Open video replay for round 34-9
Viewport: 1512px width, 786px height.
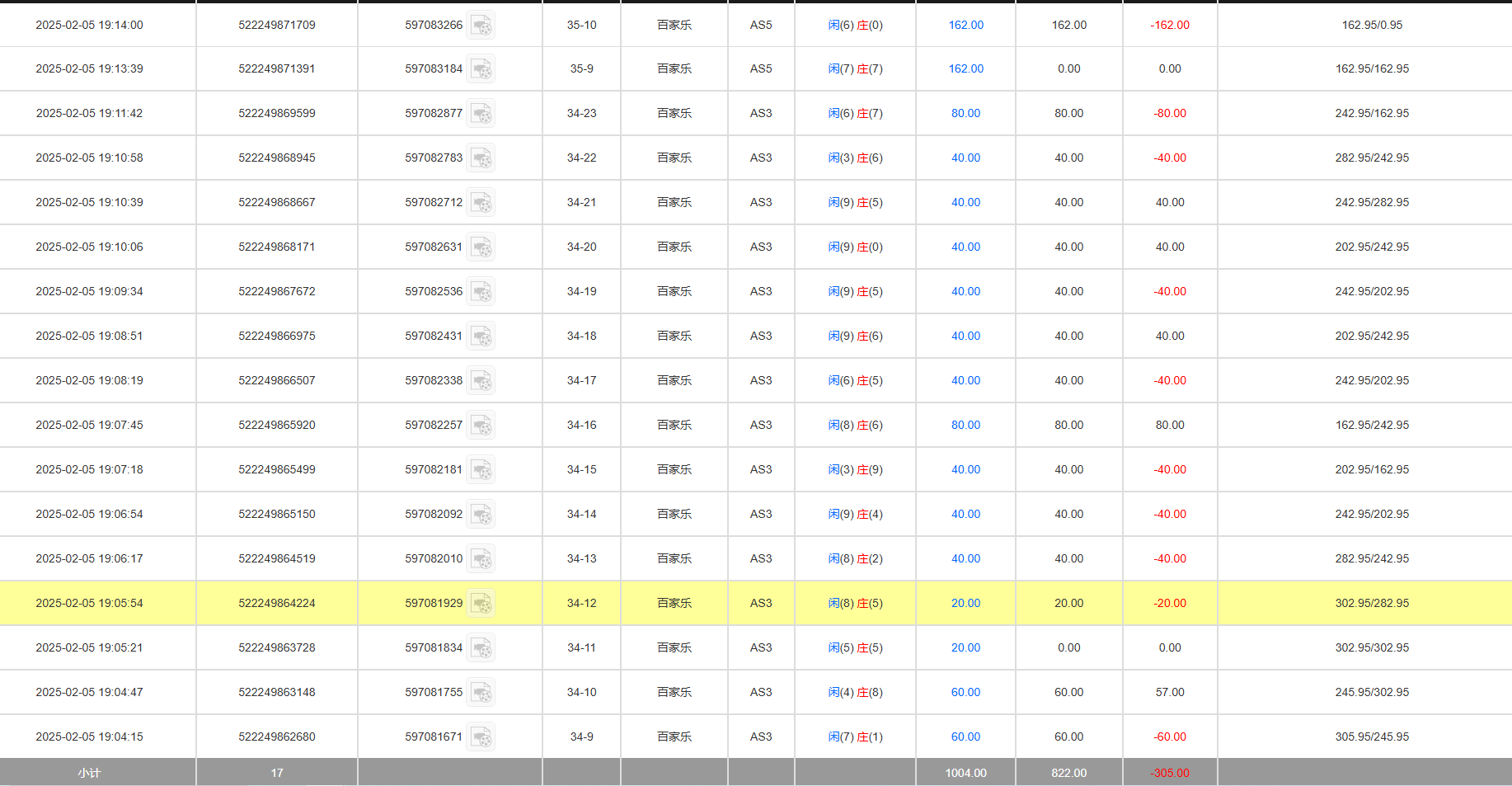tap(482, 737)
